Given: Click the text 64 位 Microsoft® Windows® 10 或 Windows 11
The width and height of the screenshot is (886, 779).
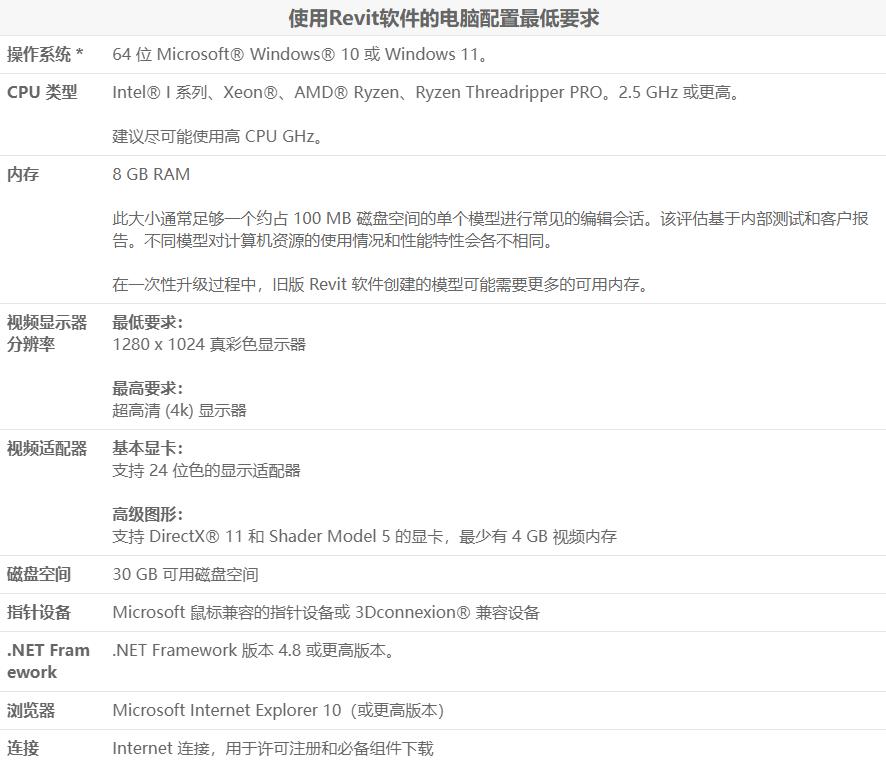Looking at the screenshot, I should click(299, 54).
